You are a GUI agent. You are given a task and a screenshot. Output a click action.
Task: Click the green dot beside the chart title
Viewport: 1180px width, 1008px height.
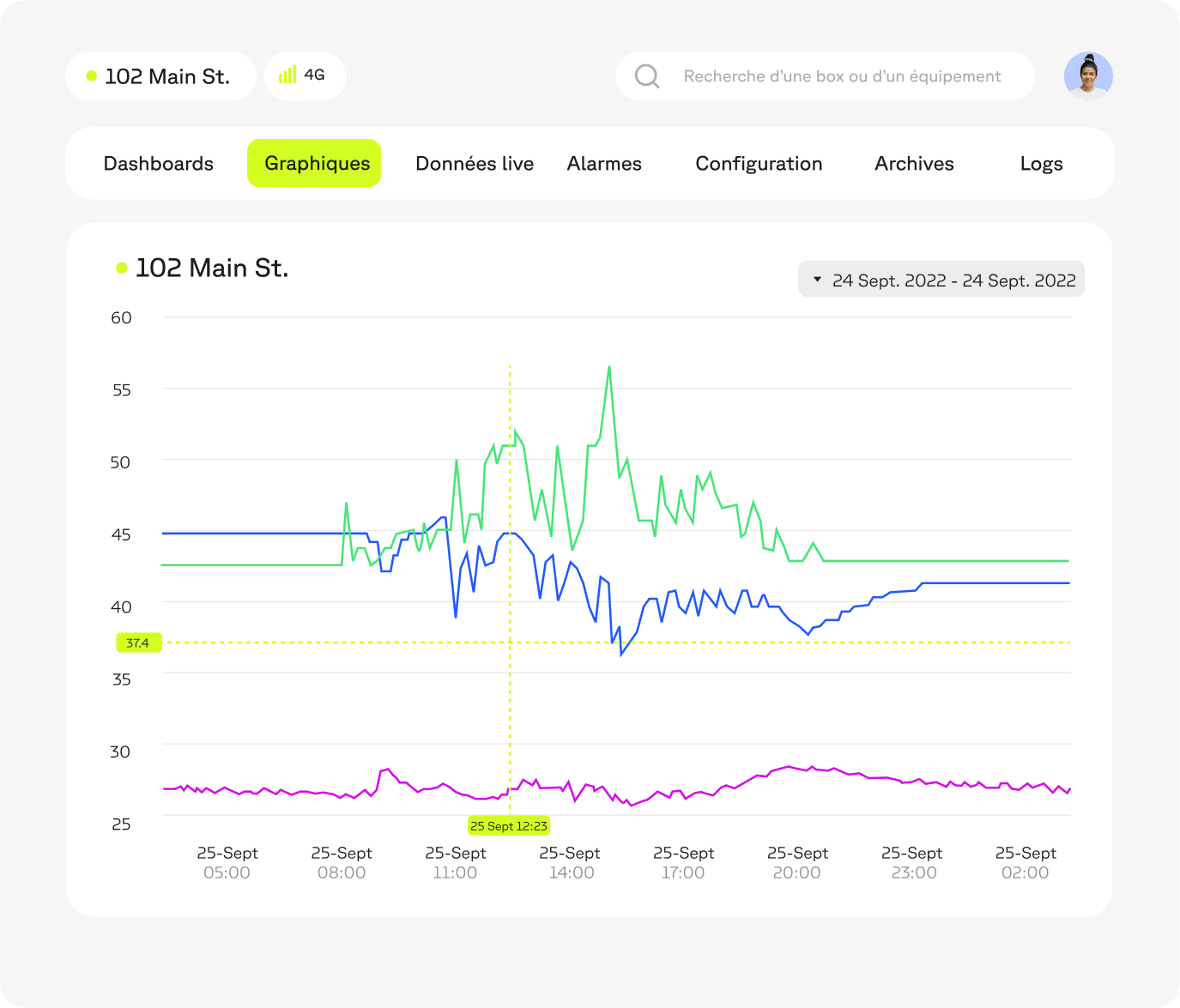121,267
